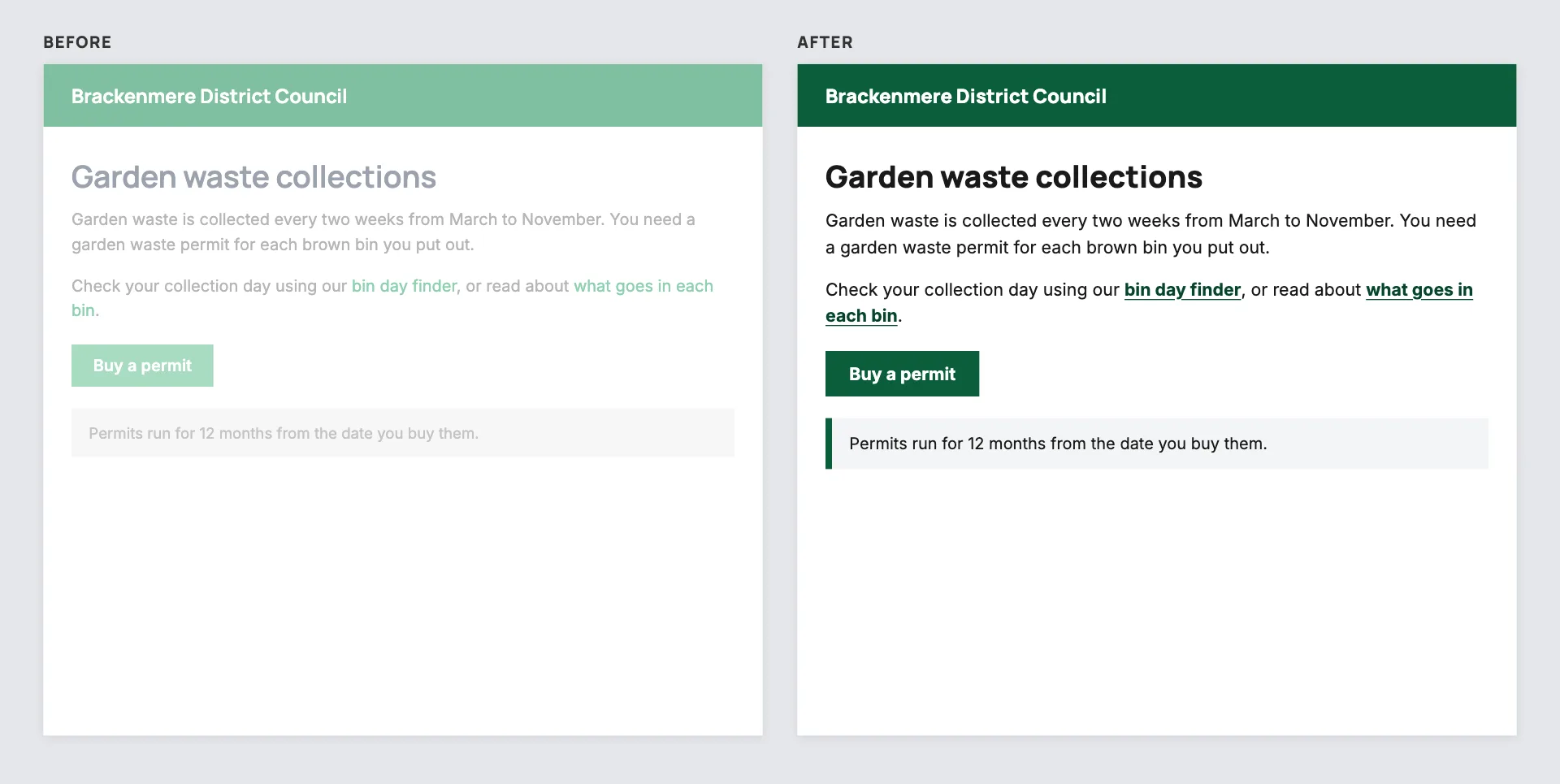This screenshot has width=1560, height=784.
Task: Click the 'BEFORE' label
Action: pyautogui.click(x=77, y=42)
